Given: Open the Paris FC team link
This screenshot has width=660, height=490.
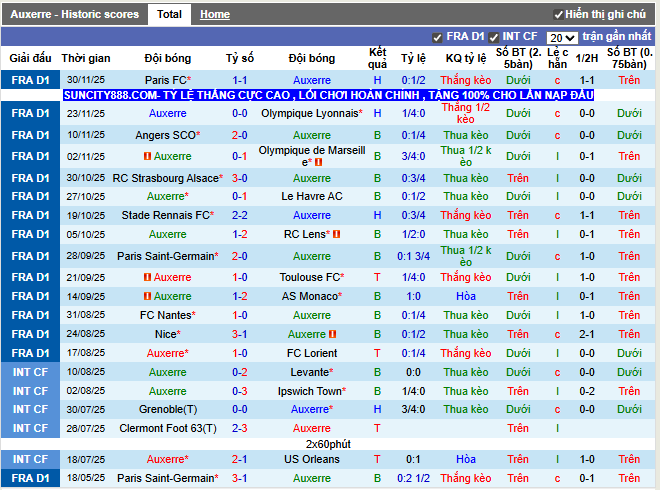Looking at the screenshot, I should coord(167,80).
